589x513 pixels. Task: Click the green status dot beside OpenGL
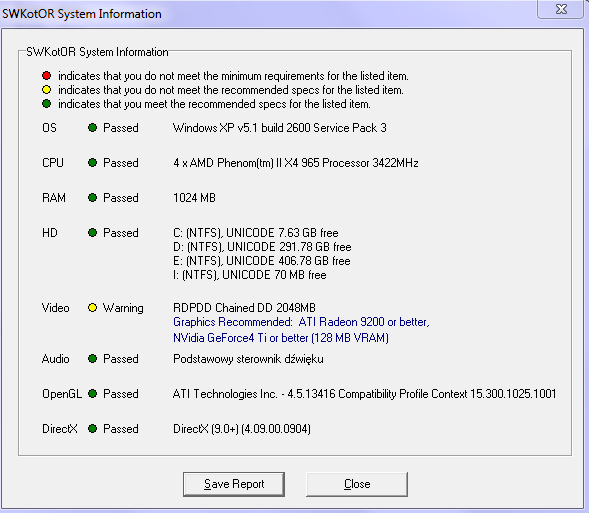tap(92, 394)
